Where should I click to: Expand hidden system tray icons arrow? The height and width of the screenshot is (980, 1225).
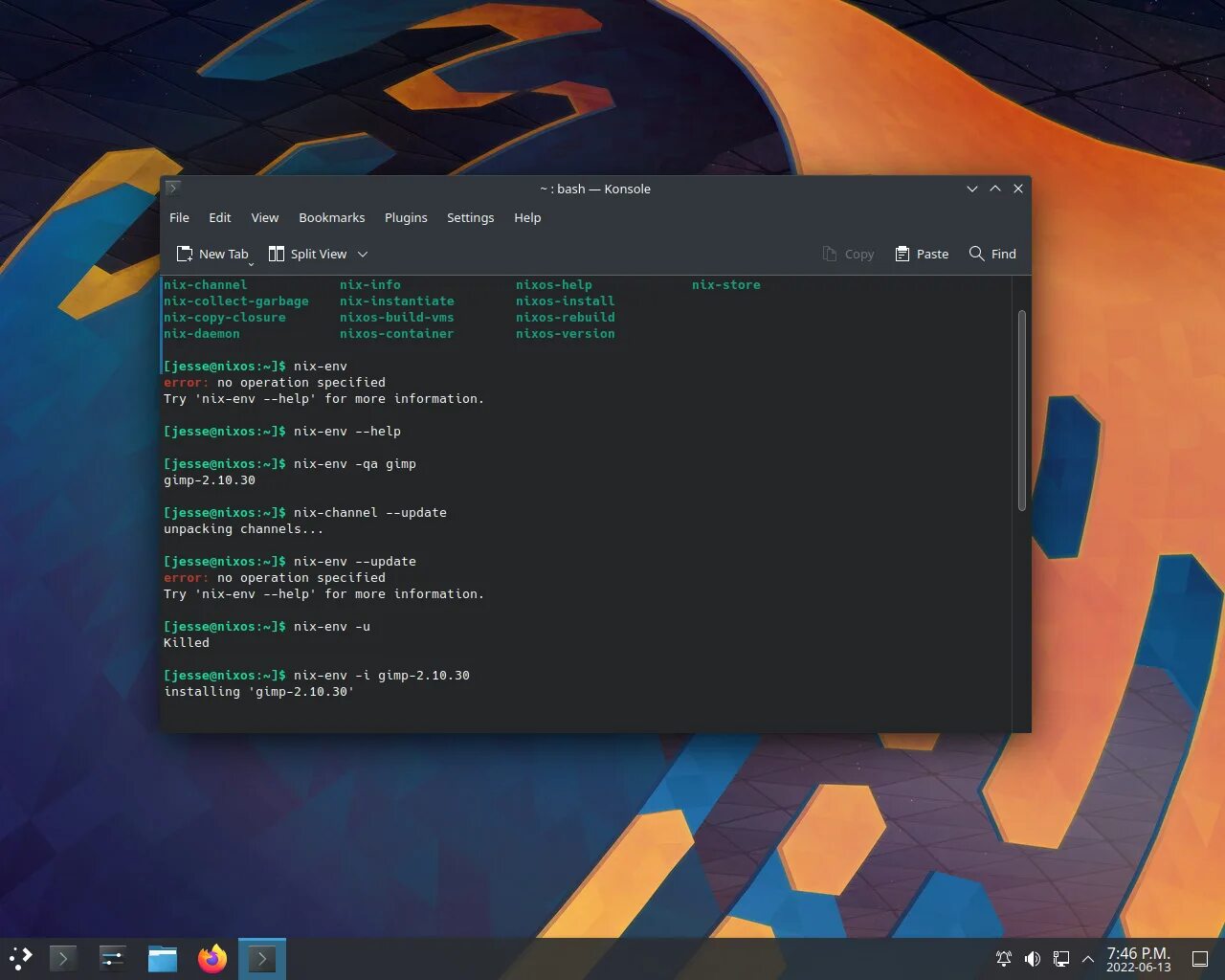tap(1088, 959)
